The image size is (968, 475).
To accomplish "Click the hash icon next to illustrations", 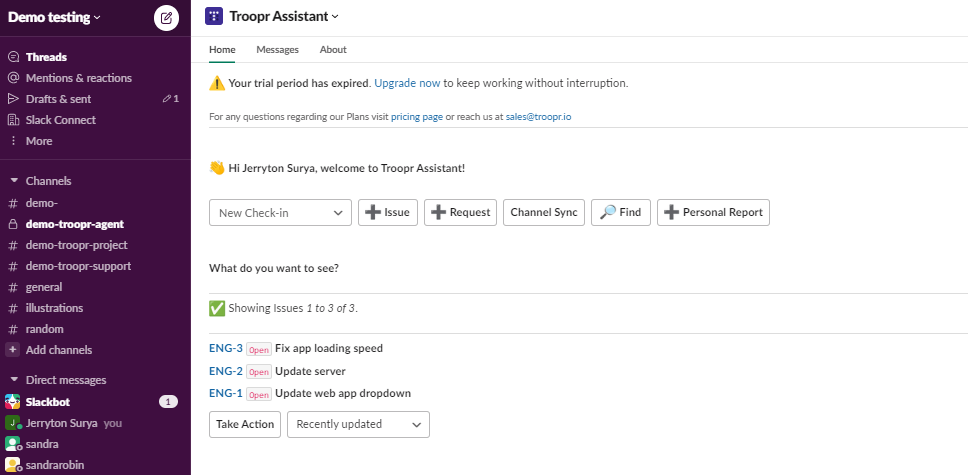I will 13,308.
